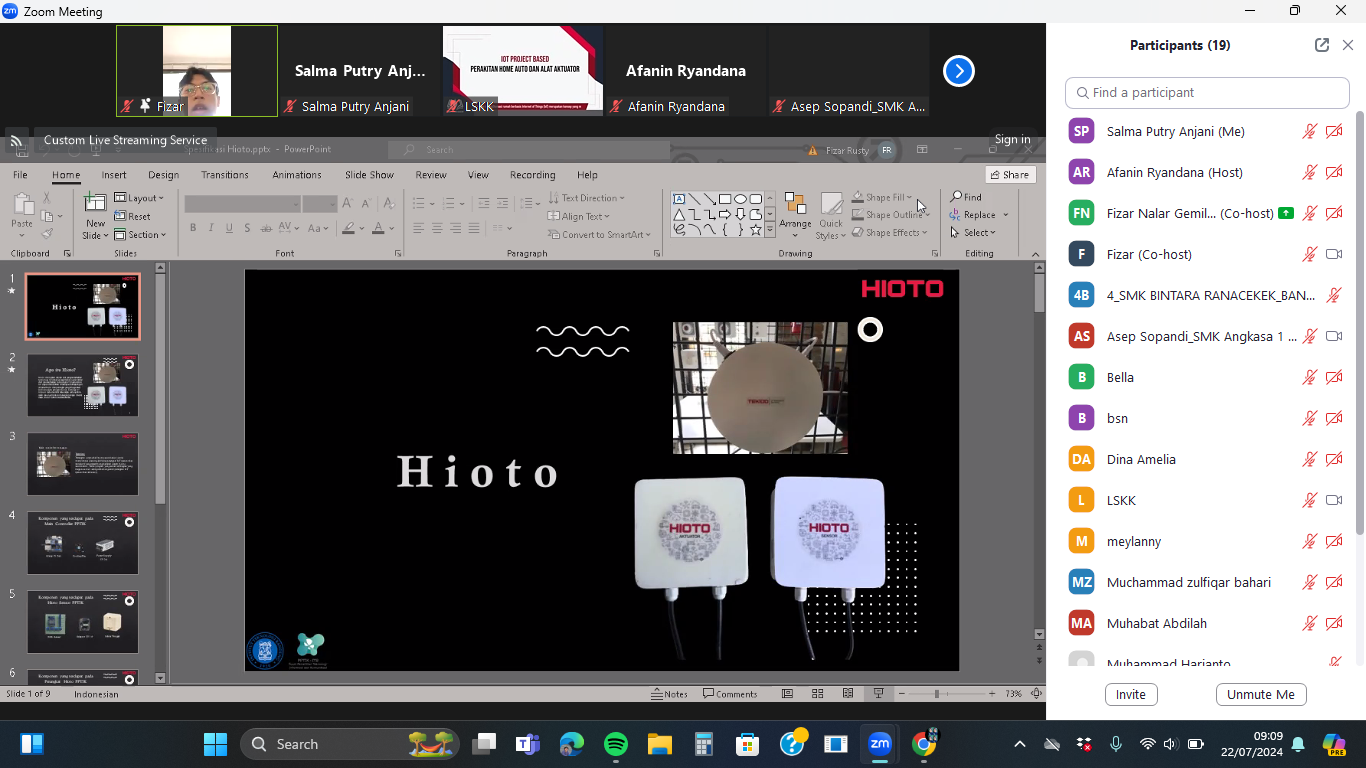Start Slide Show from the status bar icon
Screen dimensions: 1366x768
[878, 694]
